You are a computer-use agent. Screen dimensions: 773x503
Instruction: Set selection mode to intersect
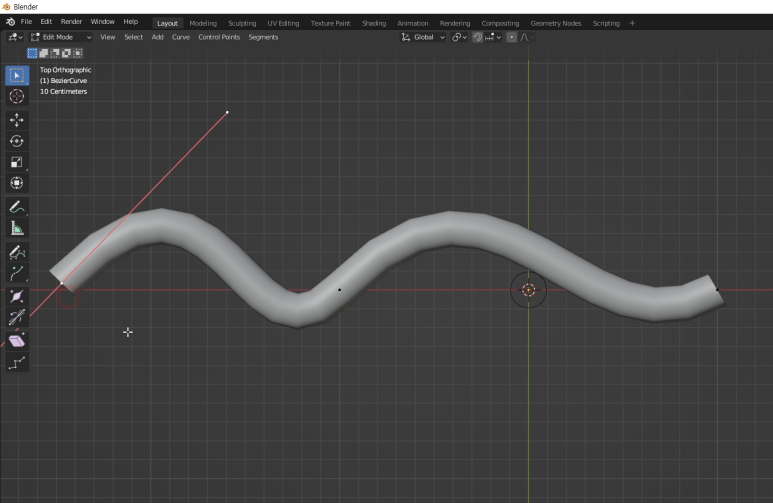point(77,53)
